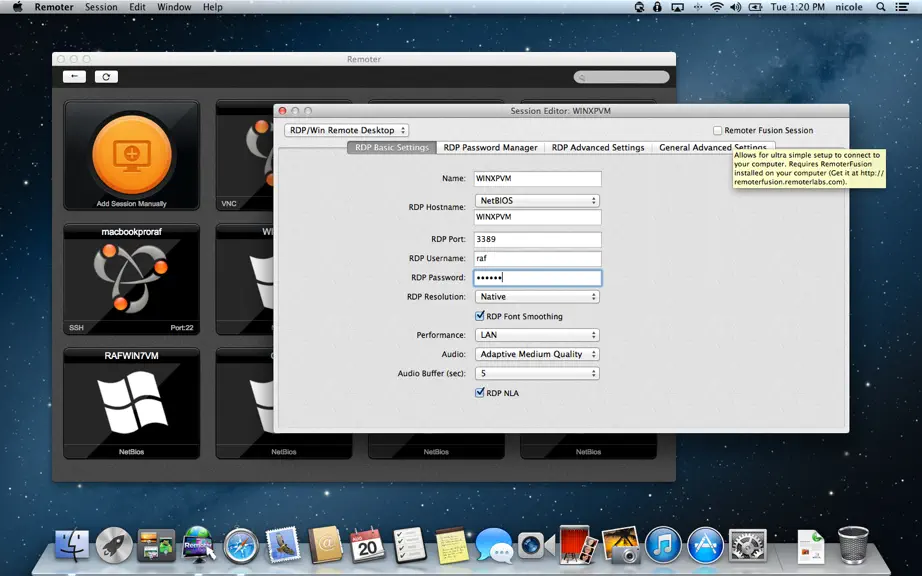The height and width of the screenshot is (576, 922).
Task: Open Spotlight search in the menu bar
Action: (880, 7)
